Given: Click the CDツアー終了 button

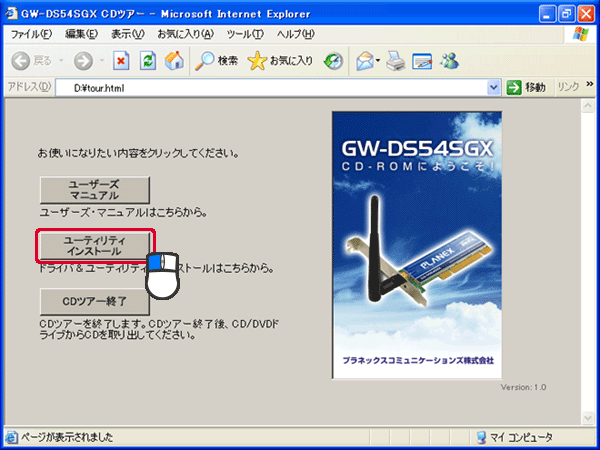Looking at the screenshot, I should click(x=95, y=302).
